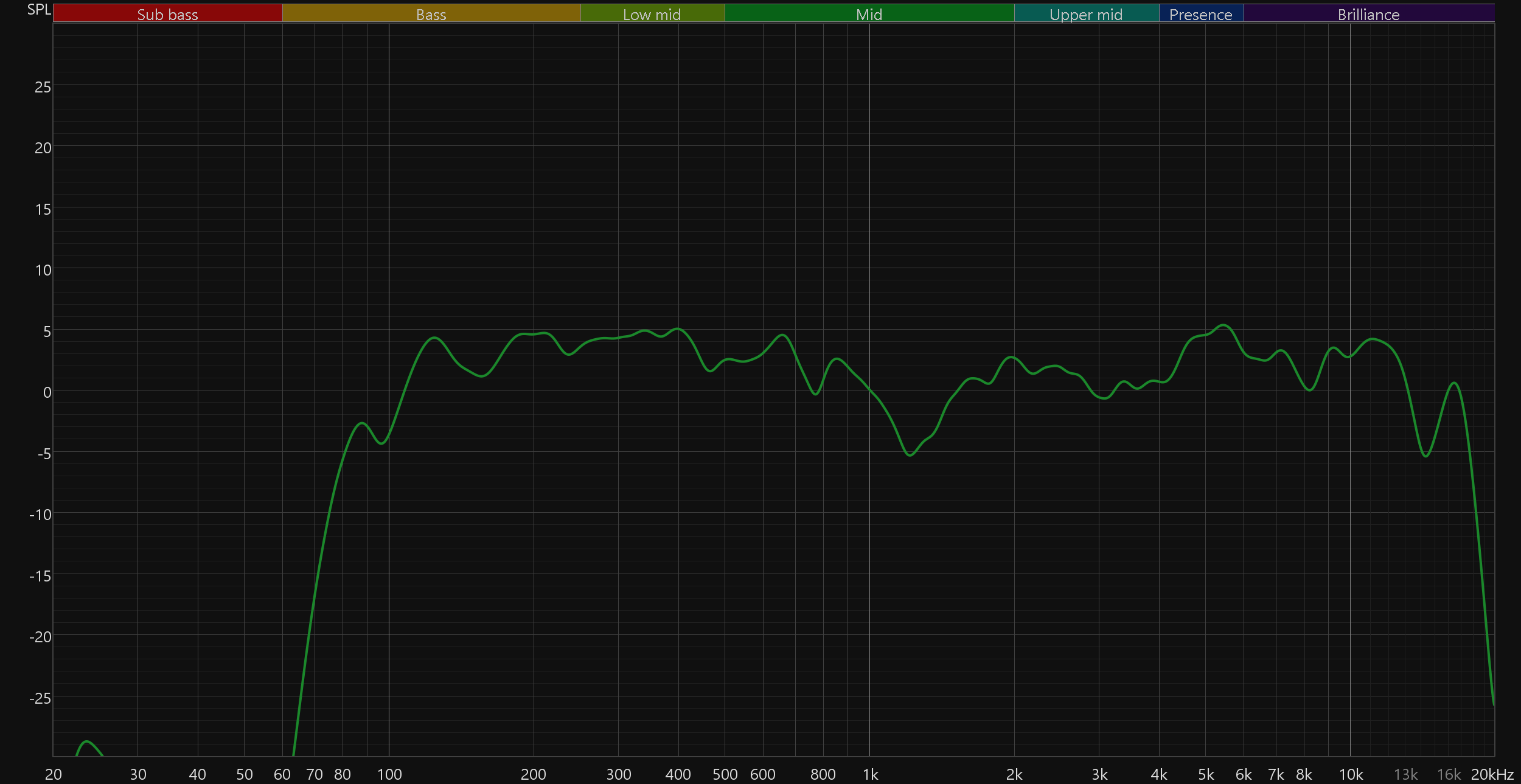Click the 10 dB level label
Screen dimensions: 1521x784
(43, 270)
